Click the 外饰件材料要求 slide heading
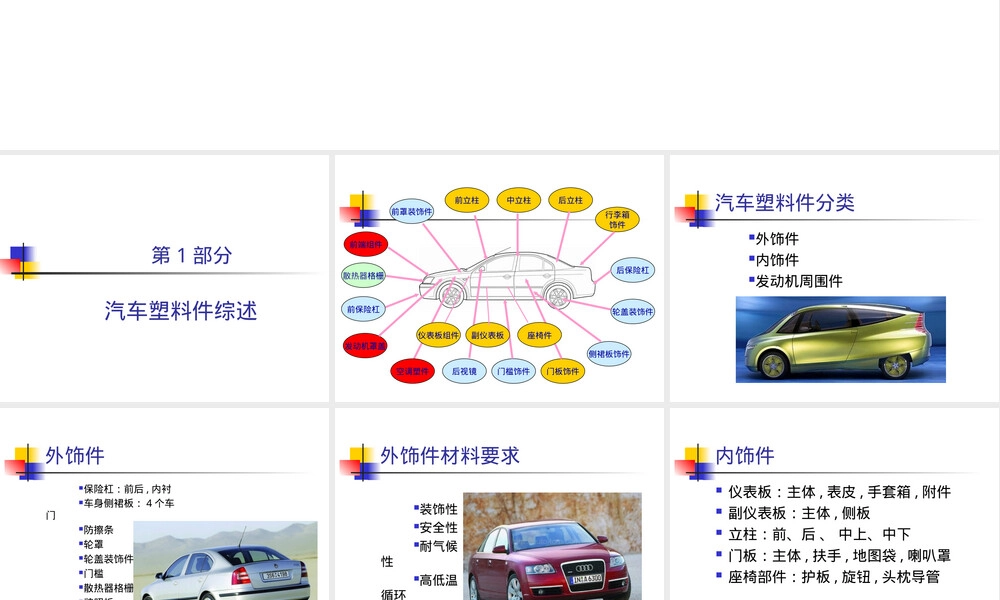 (450, 456)
